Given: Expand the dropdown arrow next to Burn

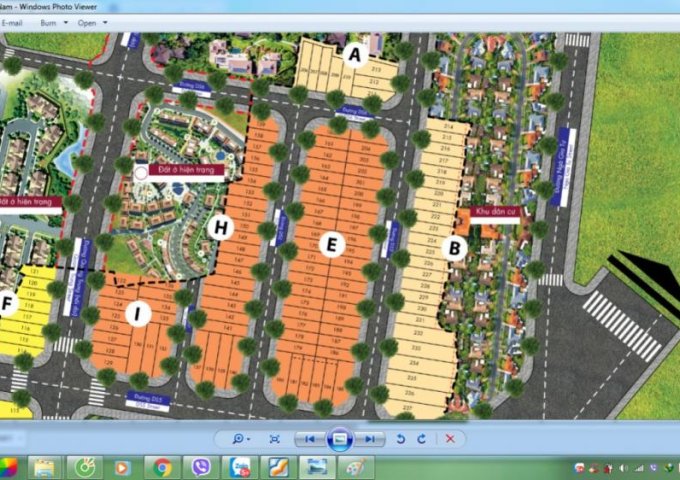Looking at the screenshot, I should coord(66,23).
